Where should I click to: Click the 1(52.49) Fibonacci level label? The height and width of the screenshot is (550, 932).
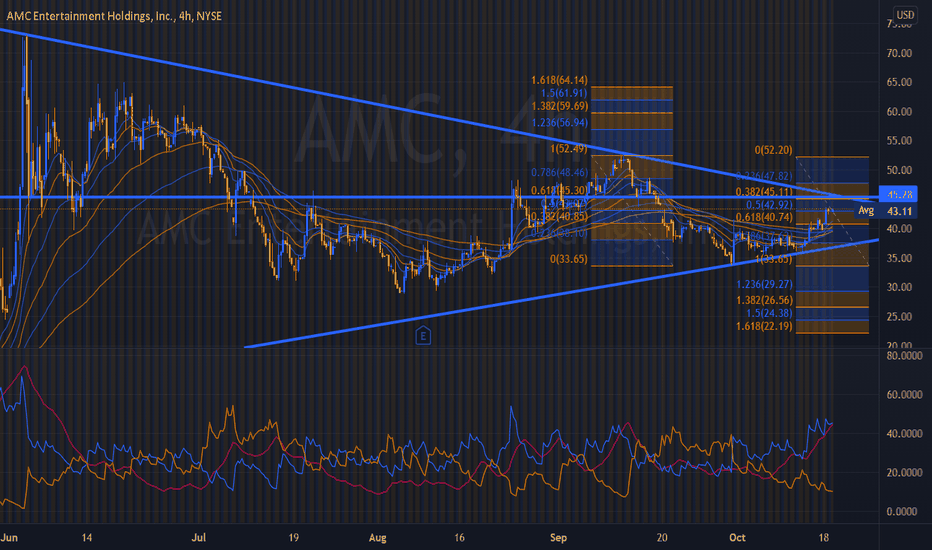[x=569, y=149]
